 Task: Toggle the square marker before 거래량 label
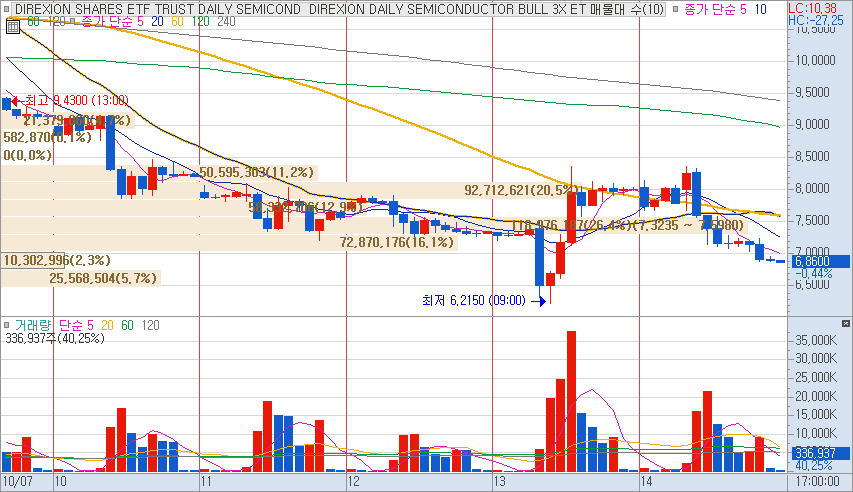[x=7, y=325]
